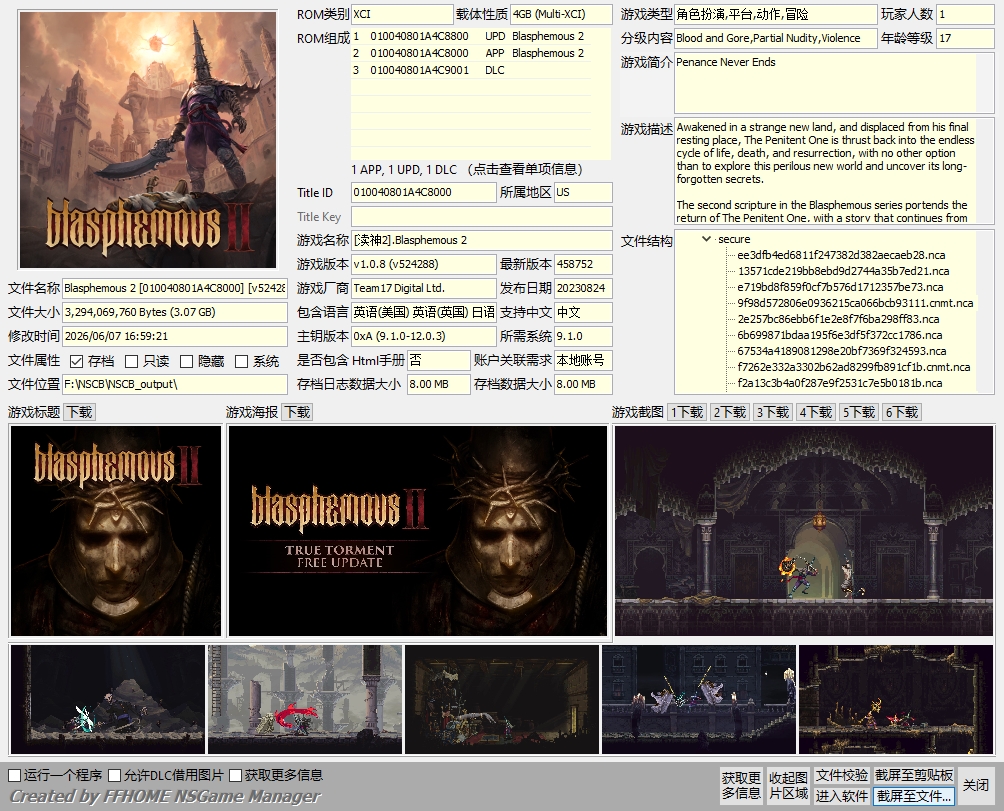Toggle the 系统 system checkbox

click(x=241, y=361)
